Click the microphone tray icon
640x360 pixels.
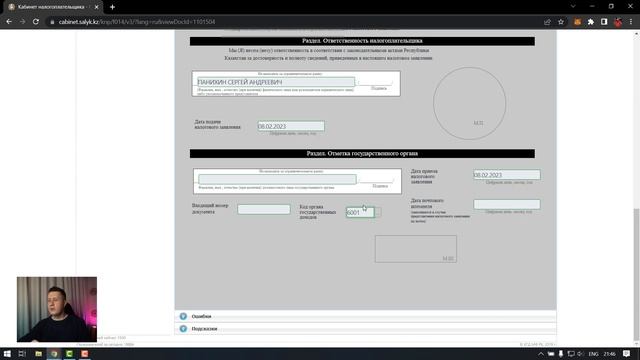point(561,354)
